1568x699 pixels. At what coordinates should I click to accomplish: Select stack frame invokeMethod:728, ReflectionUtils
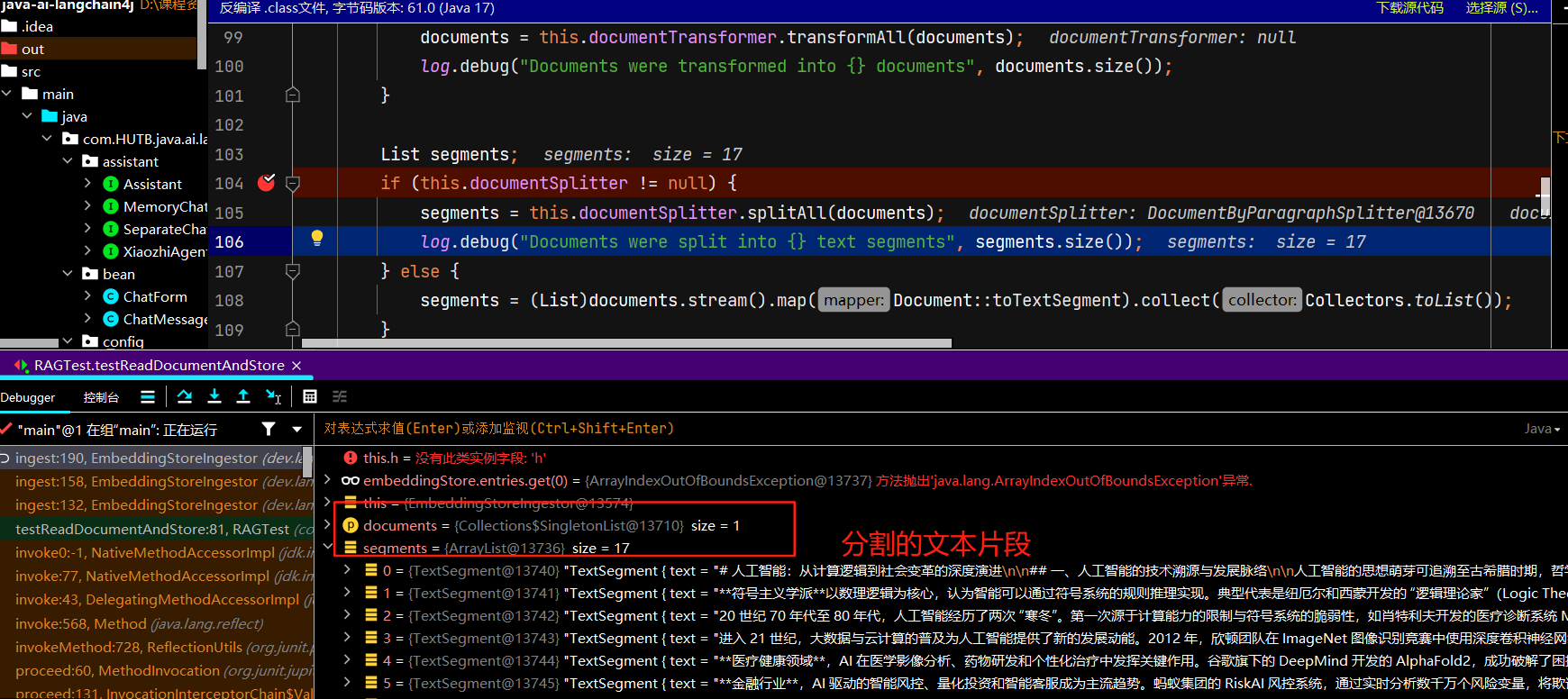click(157, 647)
